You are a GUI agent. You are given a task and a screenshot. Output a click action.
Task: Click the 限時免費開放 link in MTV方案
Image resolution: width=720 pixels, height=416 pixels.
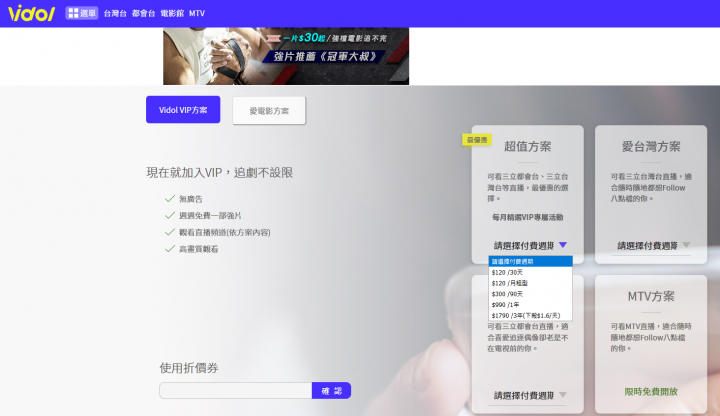click(x=651, y=392)
